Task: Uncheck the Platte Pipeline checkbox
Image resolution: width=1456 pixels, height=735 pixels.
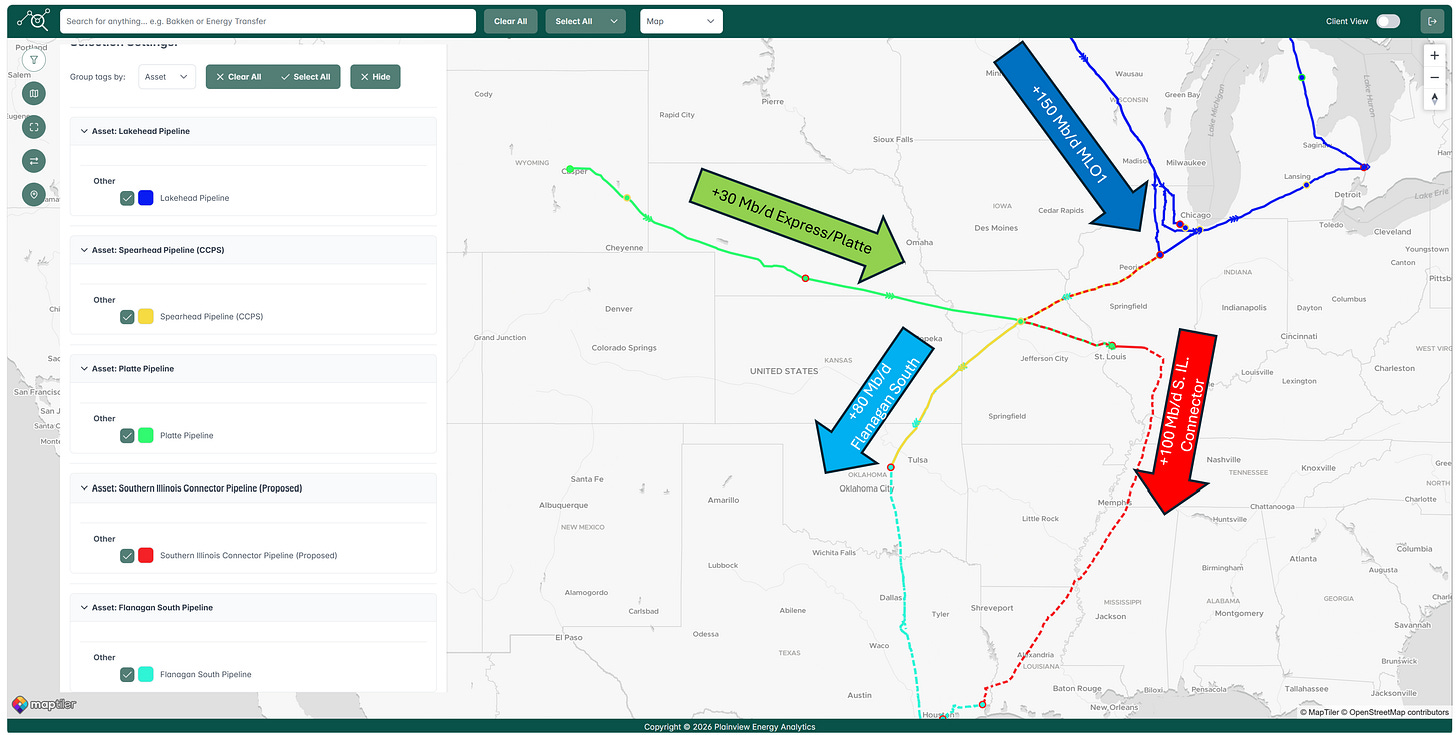Action: 127,436
